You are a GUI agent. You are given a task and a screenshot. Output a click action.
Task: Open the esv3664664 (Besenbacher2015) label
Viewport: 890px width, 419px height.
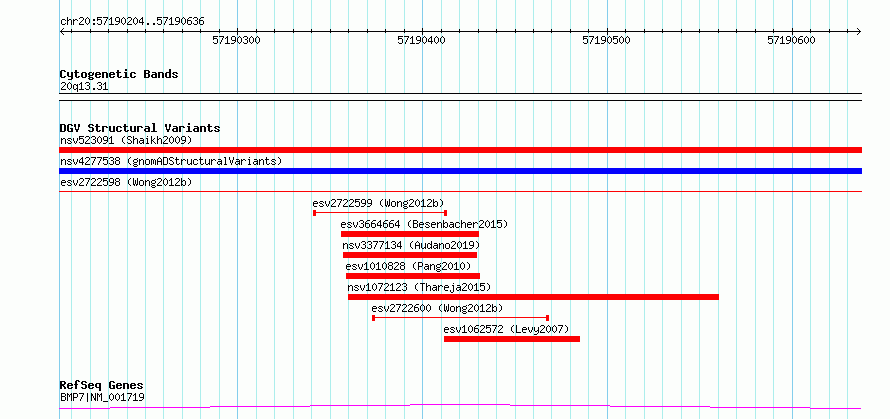[424, 224]
